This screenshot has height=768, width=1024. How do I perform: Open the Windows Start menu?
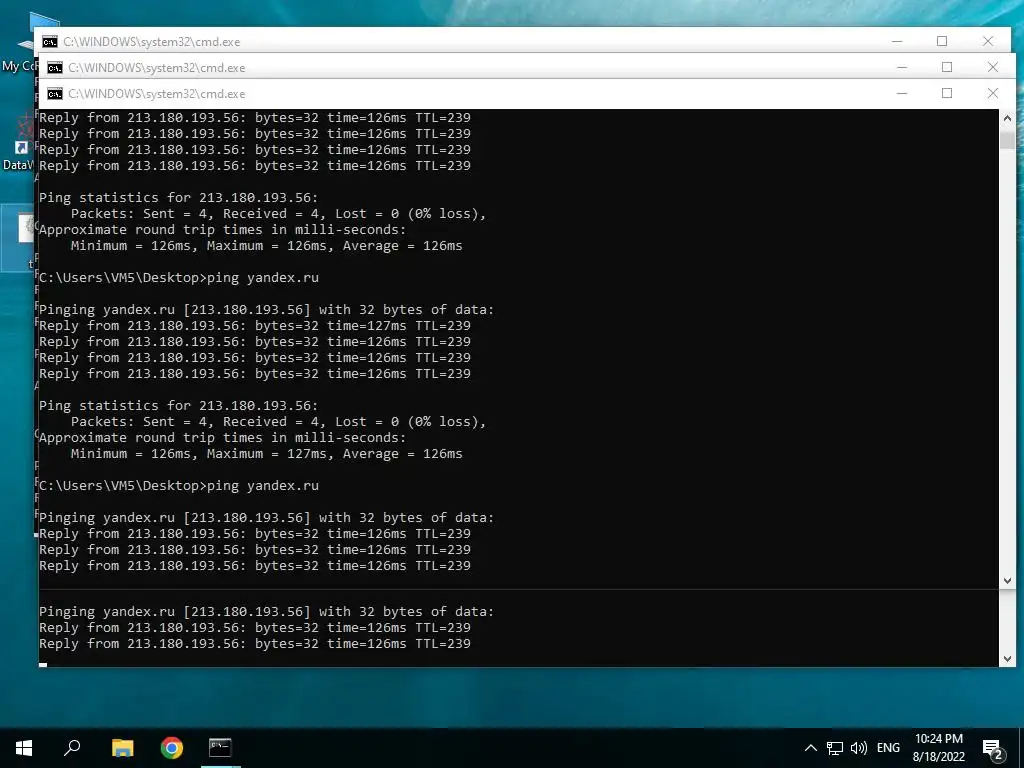click(24, 748)
